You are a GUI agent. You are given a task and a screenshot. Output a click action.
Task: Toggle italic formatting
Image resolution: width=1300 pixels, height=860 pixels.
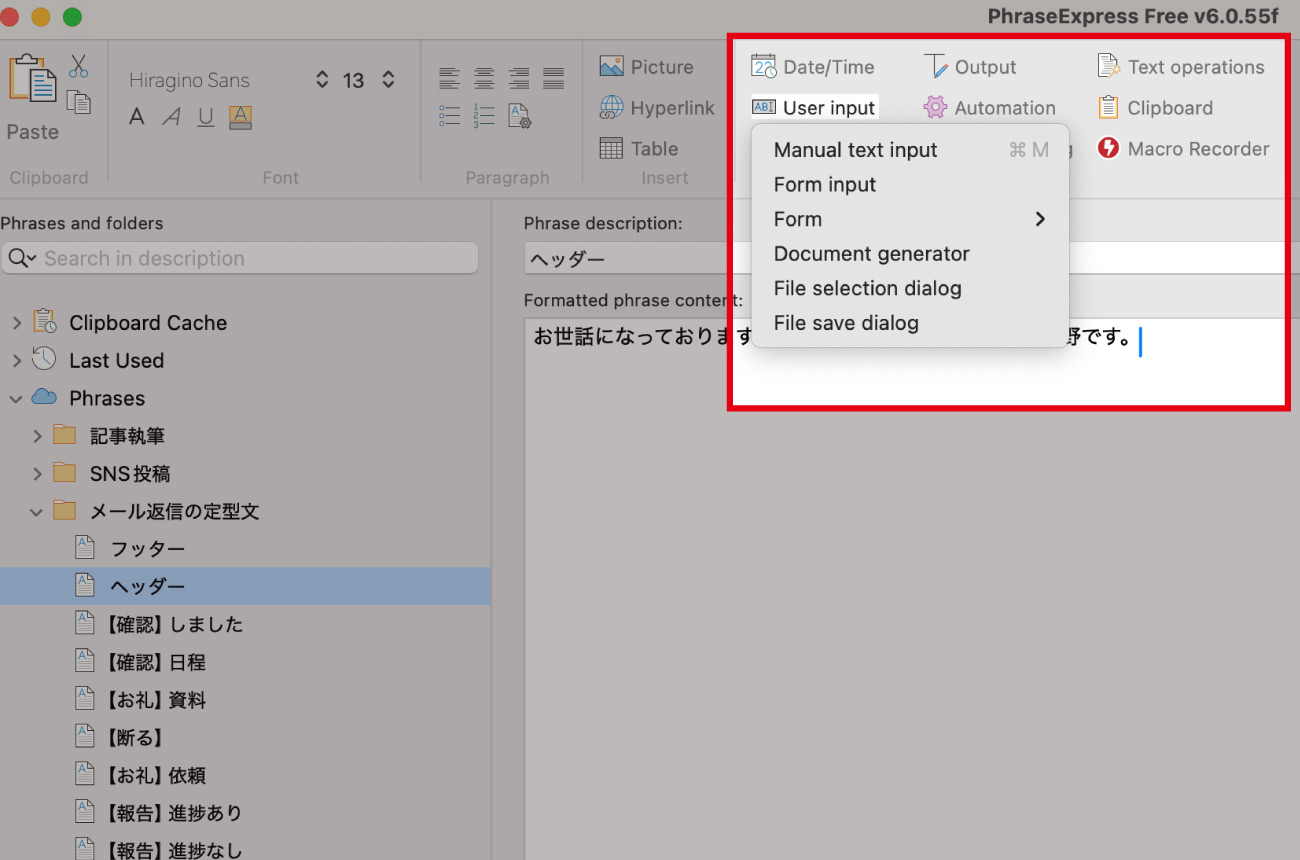coord(172,117)
